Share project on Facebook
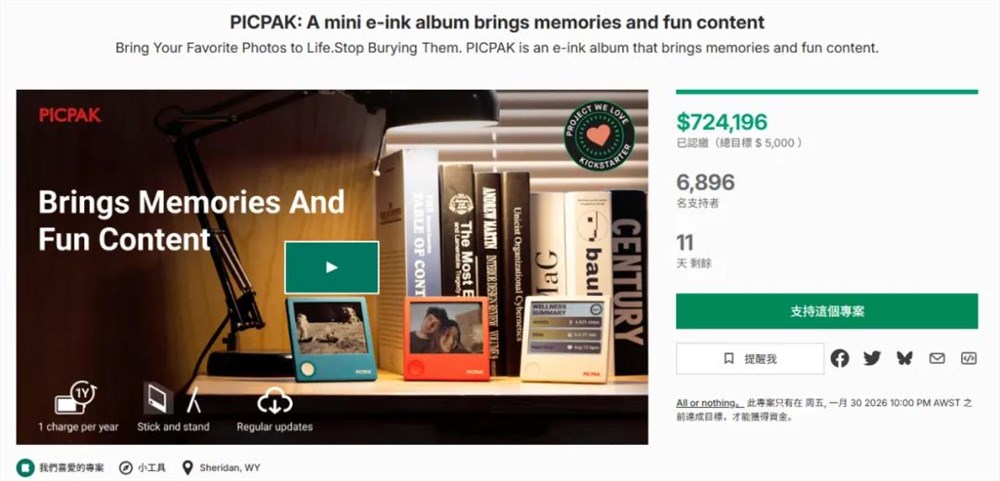 (840, 358)
